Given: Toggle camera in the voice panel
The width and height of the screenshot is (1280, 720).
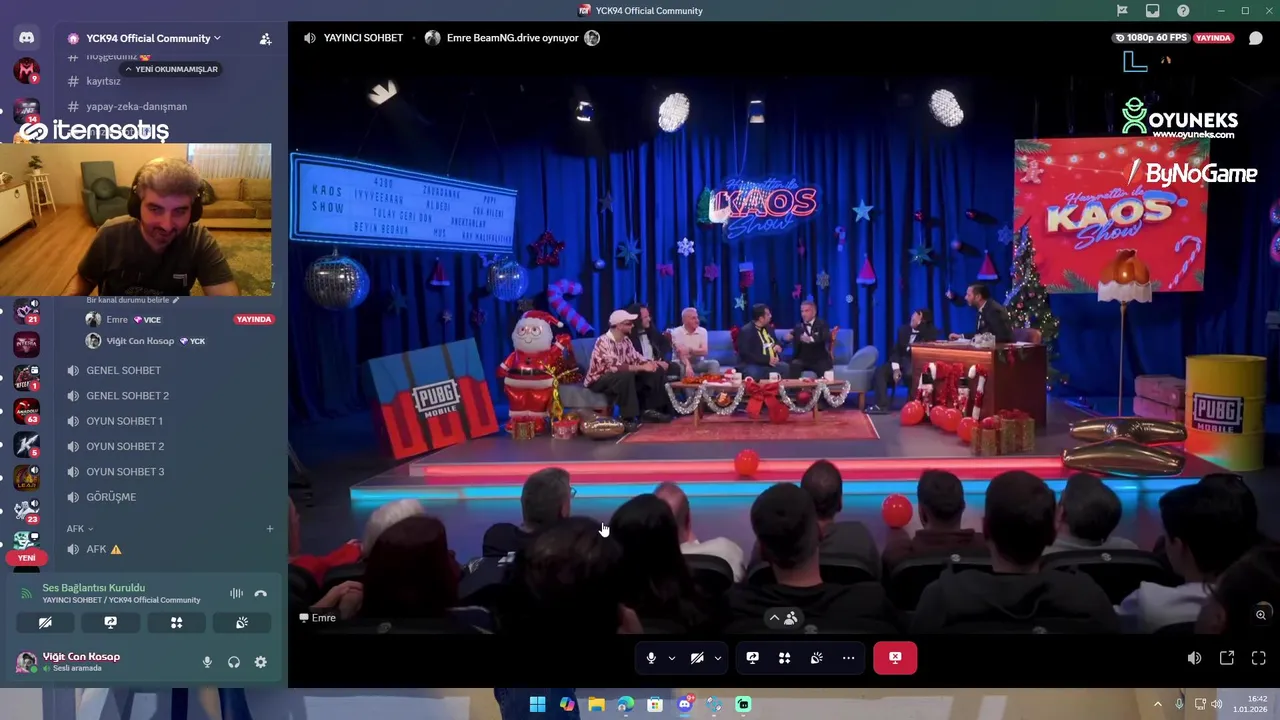Looking at the screenshot, I should [x=45, y=622].
